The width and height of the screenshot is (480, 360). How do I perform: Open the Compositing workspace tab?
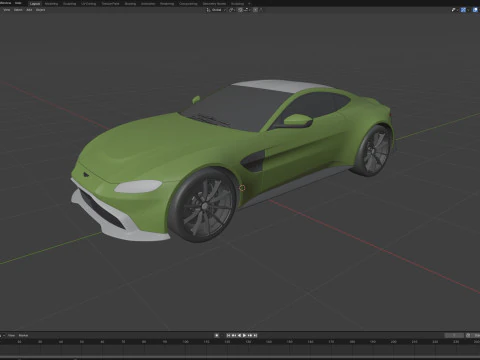[x=188, y=4]
